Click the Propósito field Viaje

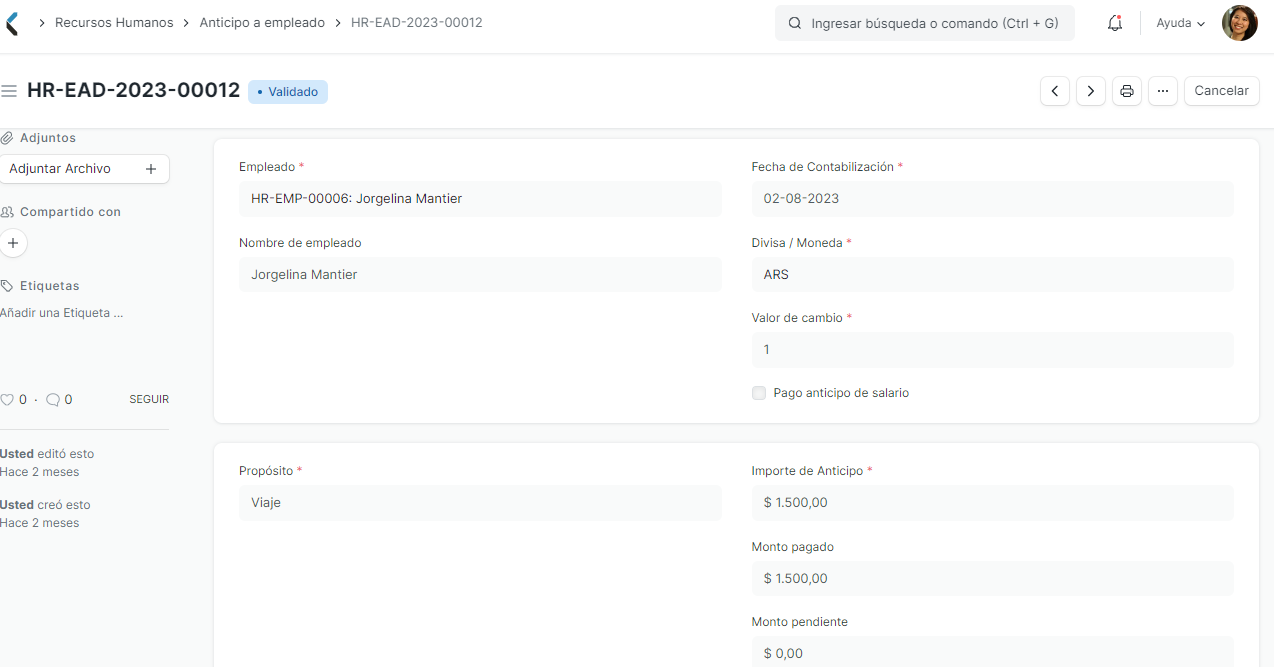click(x=480, y=503)
